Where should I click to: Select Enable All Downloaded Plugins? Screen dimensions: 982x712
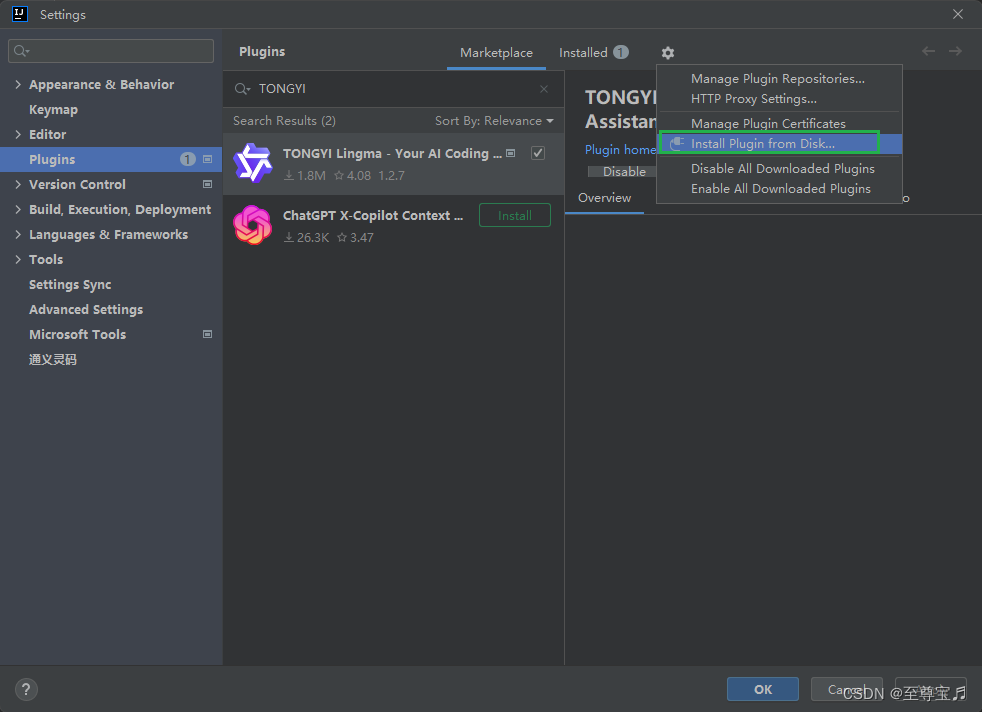779,189
